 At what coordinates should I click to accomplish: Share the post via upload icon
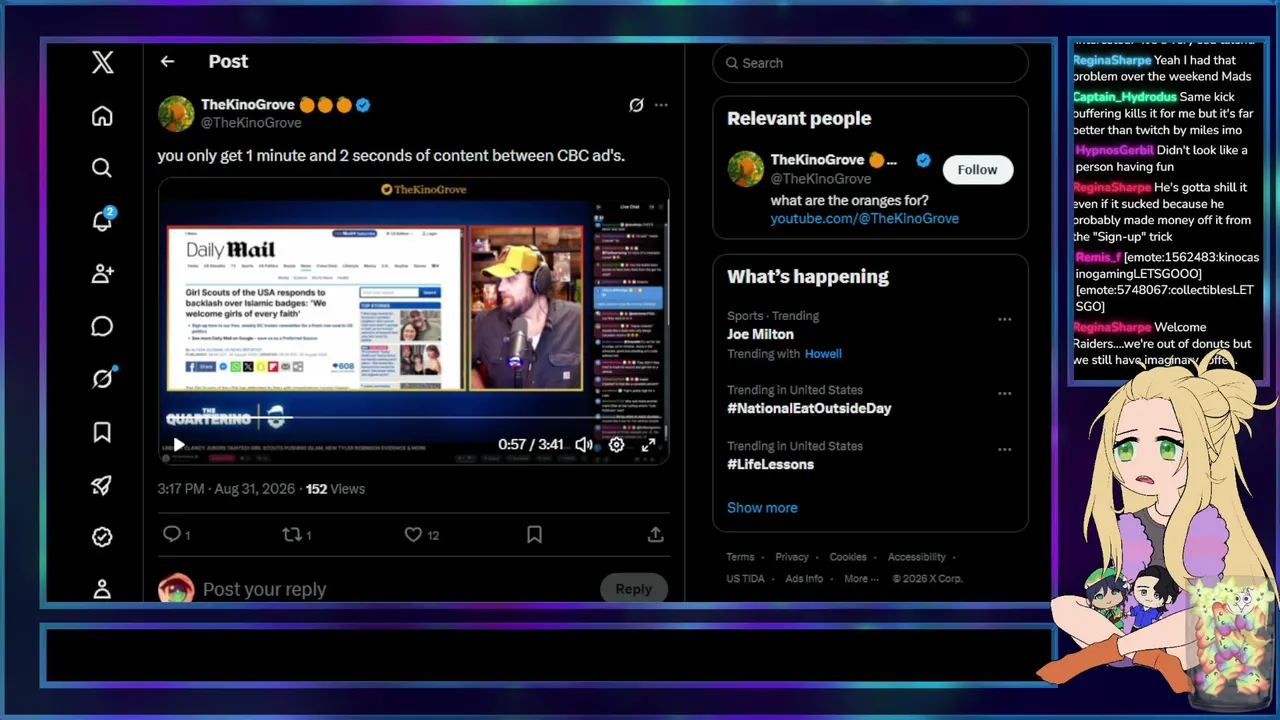656,535
